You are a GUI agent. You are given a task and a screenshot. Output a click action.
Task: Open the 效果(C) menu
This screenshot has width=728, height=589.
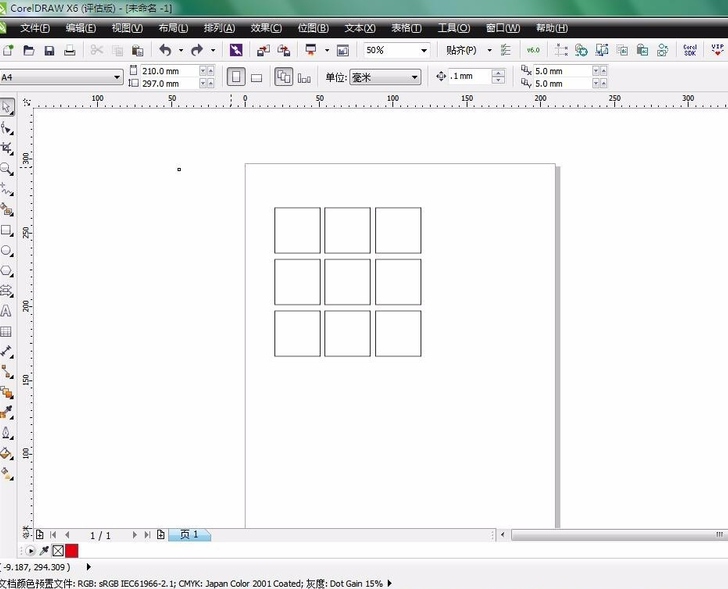[265, 28]
